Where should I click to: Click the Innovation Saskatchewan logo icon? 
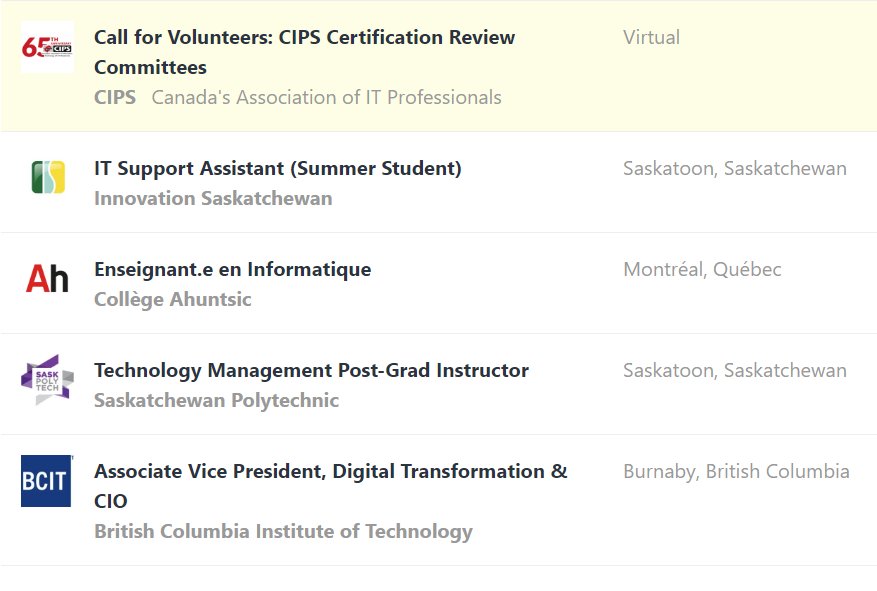point(47,177)
